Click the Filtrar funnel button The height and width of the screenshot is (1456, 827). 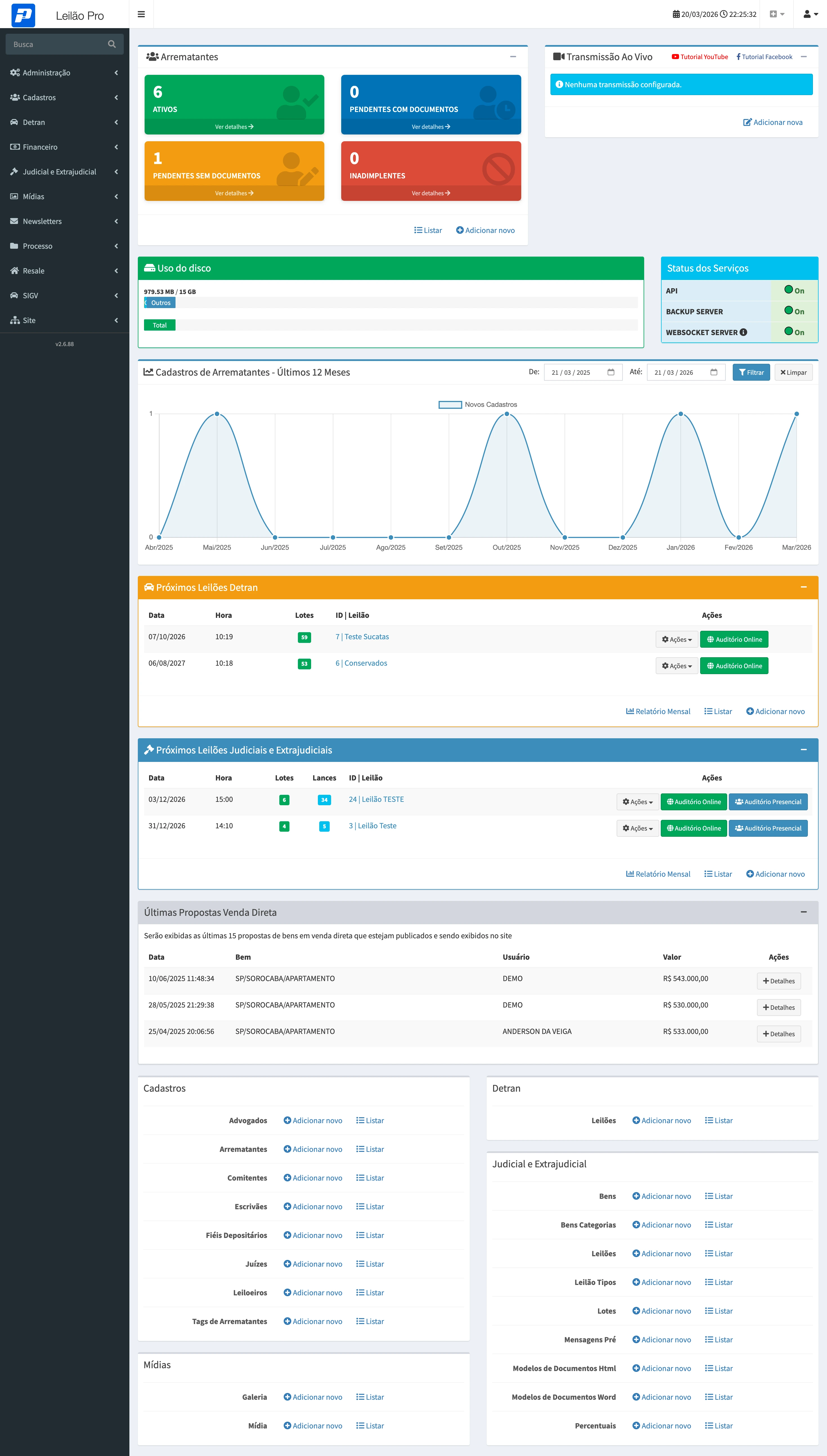point(751,372)
